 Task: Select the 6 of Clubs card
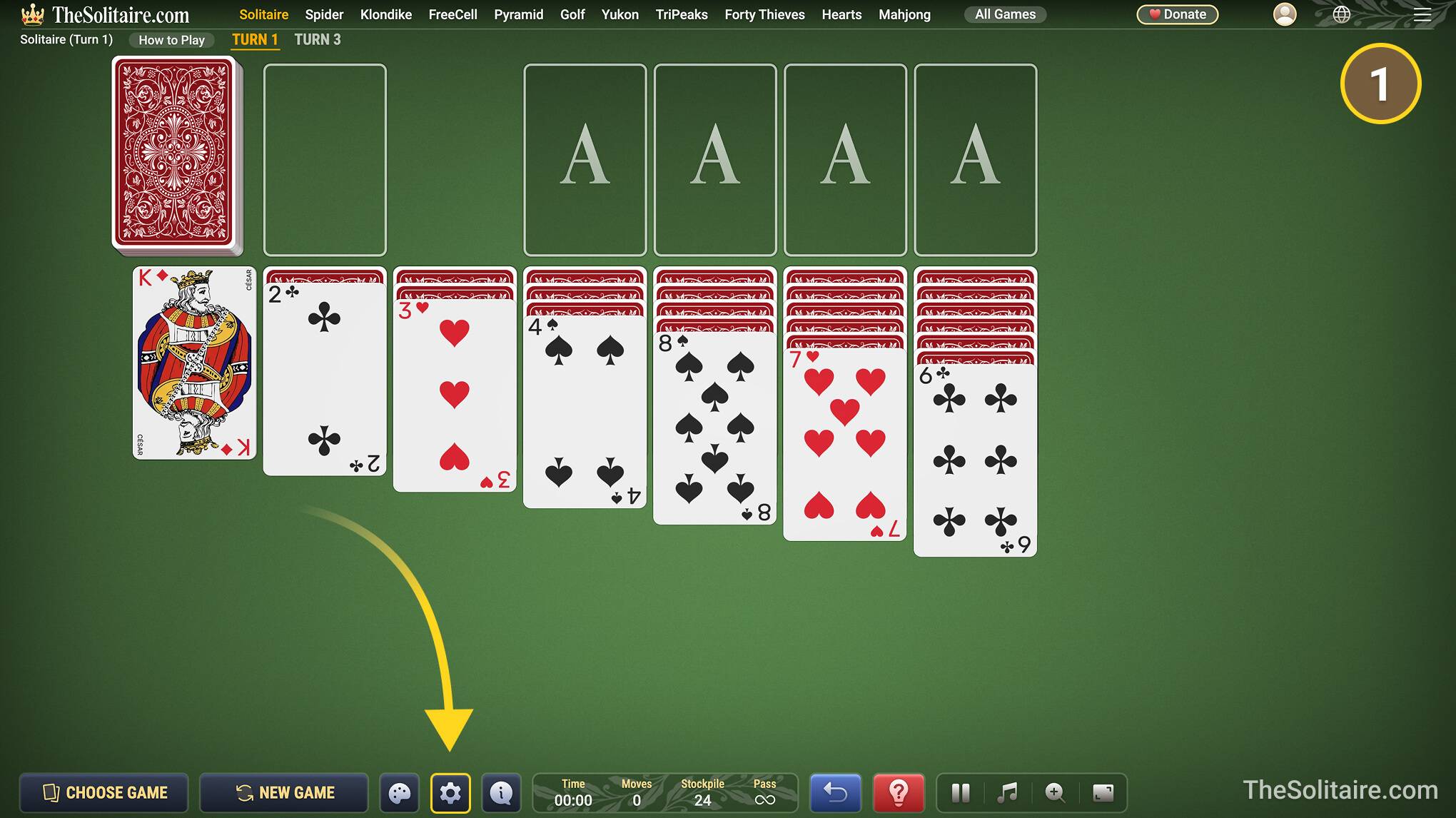[976, 460]
